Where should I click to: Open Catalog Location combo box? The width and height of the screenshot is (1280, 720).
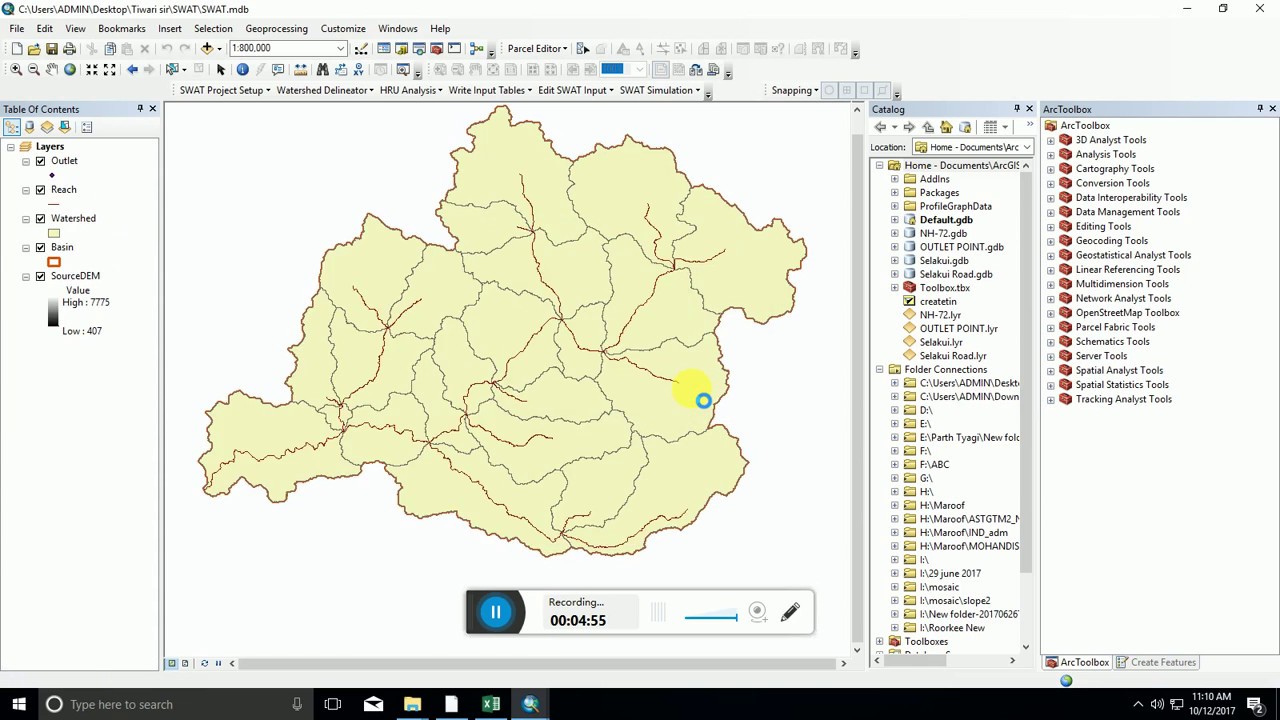point(973,147)
